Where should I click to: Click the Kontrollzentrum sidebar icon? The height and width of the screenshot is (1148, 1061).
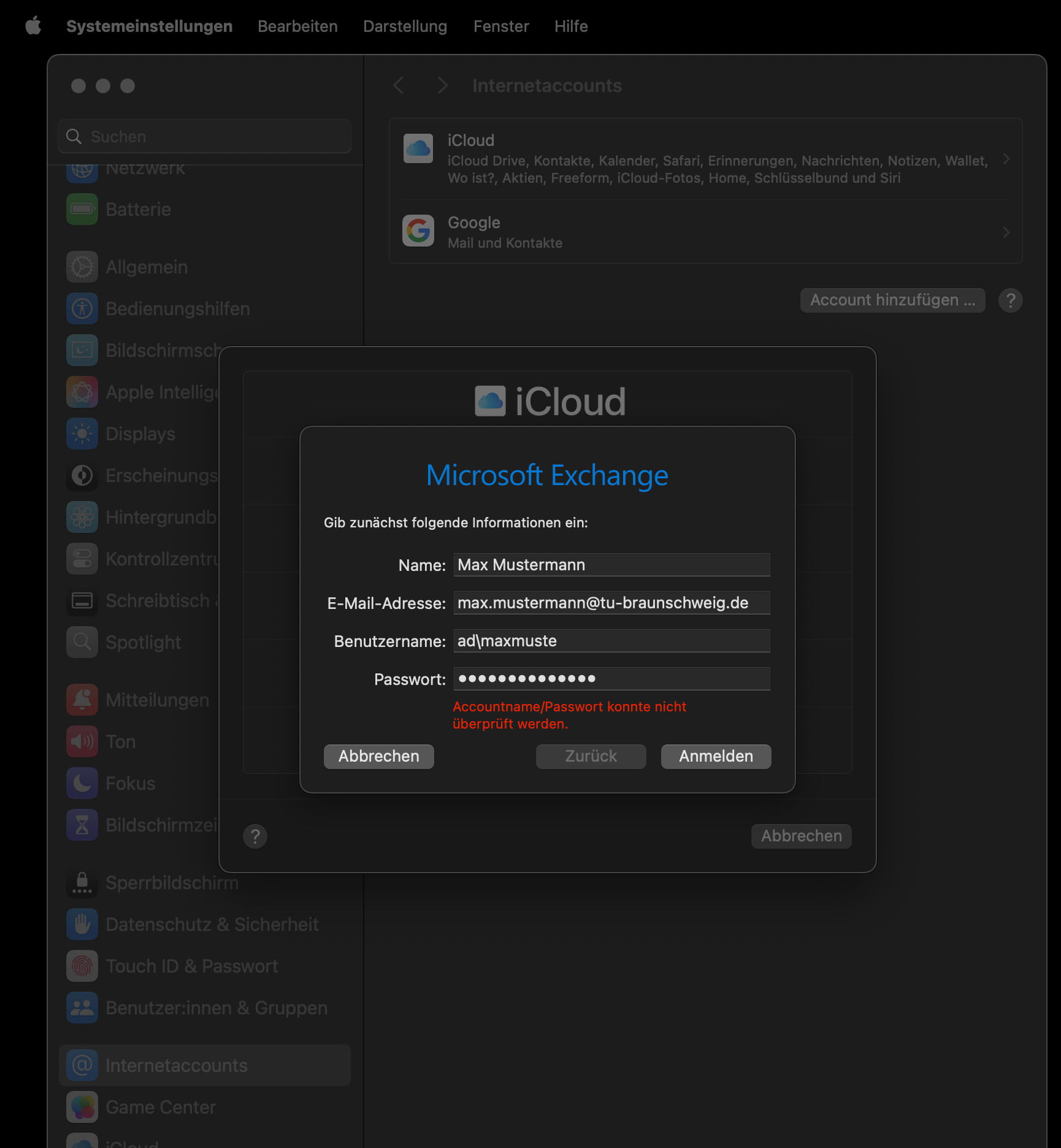pyautogui.click(x=82, y=559)
